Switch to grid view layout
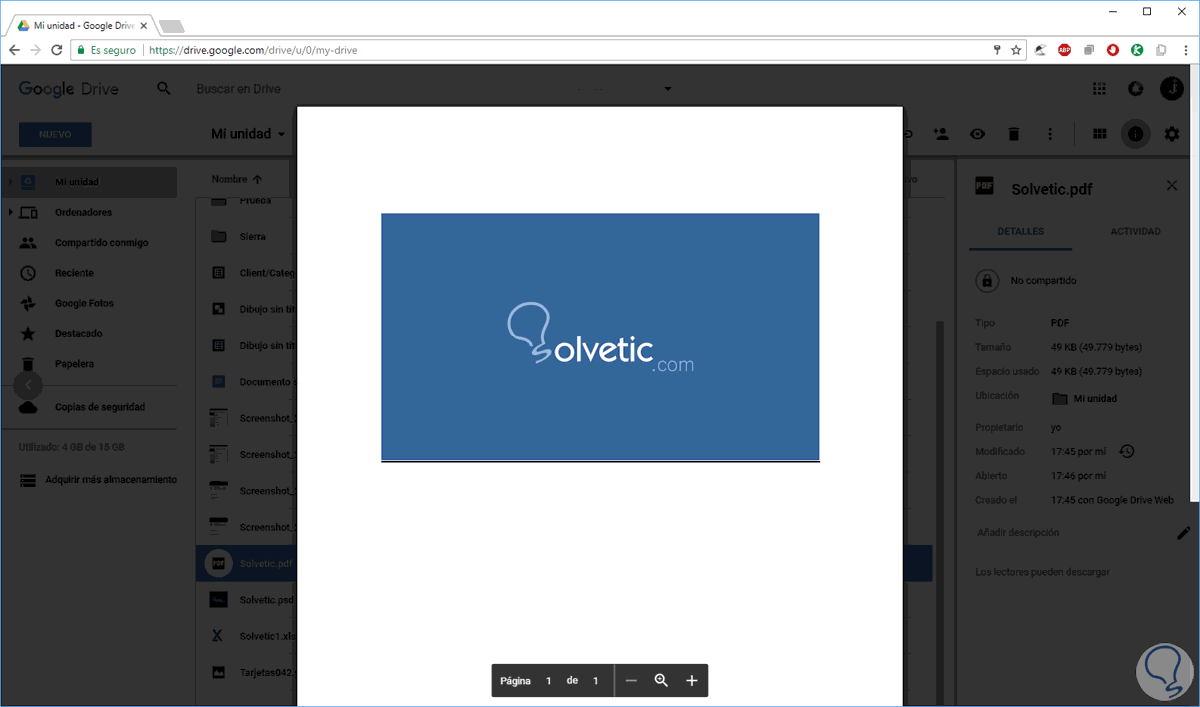 click(x=1099, y=134)
